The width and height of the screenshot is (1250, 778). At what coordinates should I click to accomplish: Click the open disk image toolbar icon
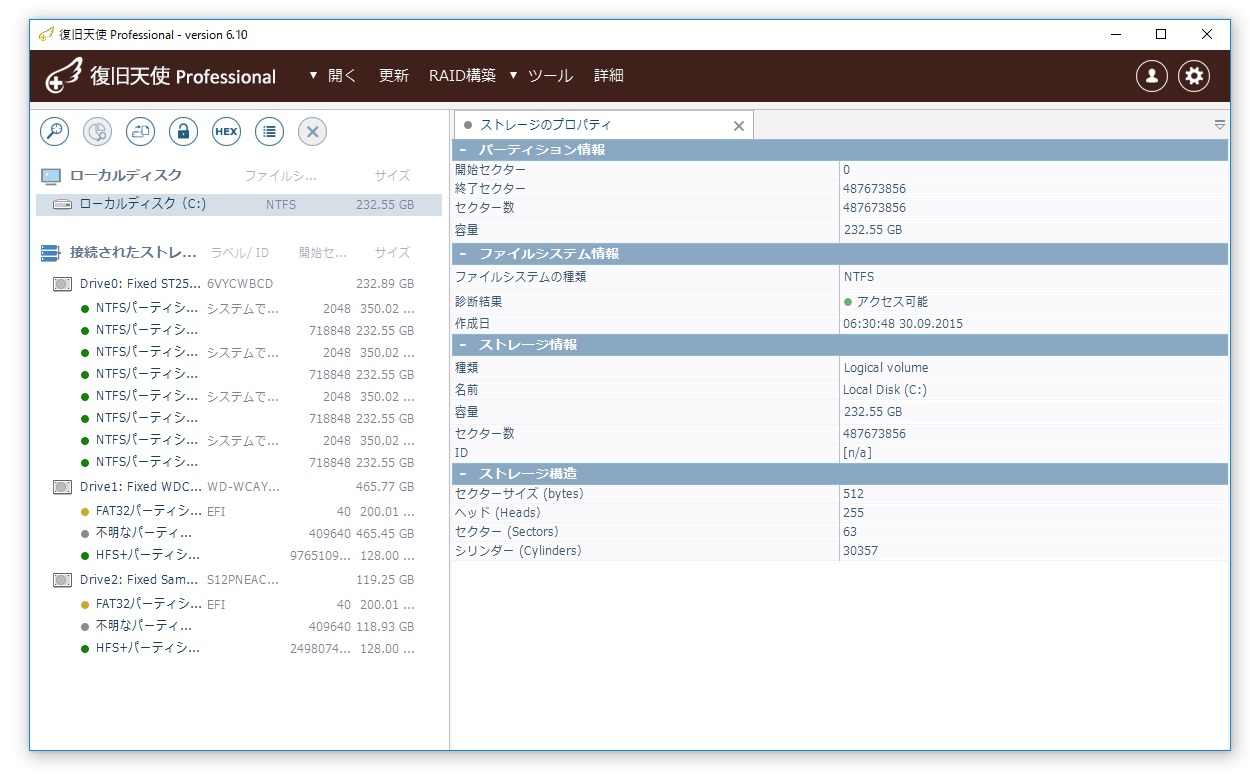click(140, 131)
